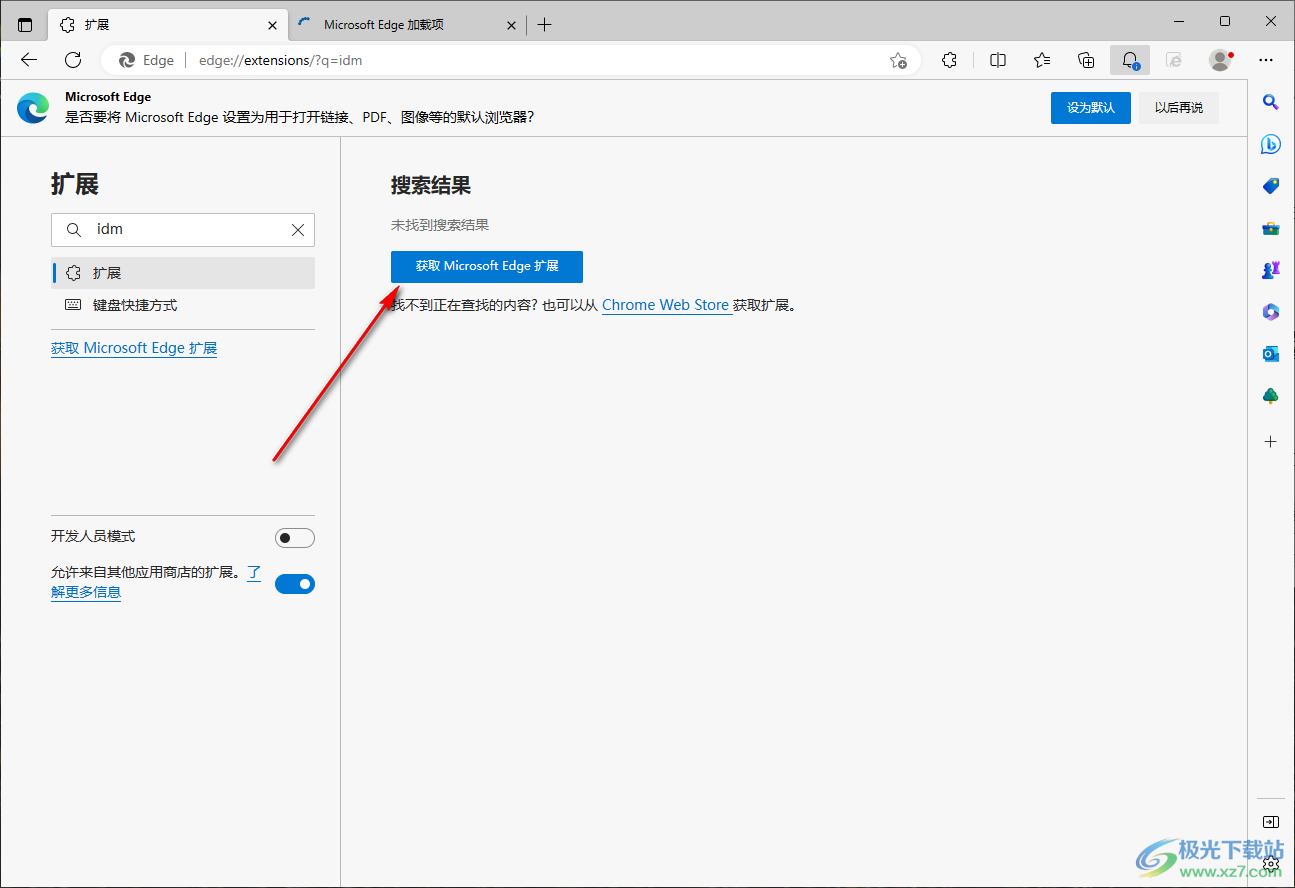This screenshot has width=1295, height=888.
Task: Add a sidebar app with plus icon
Action: [x=1271, y=441]
